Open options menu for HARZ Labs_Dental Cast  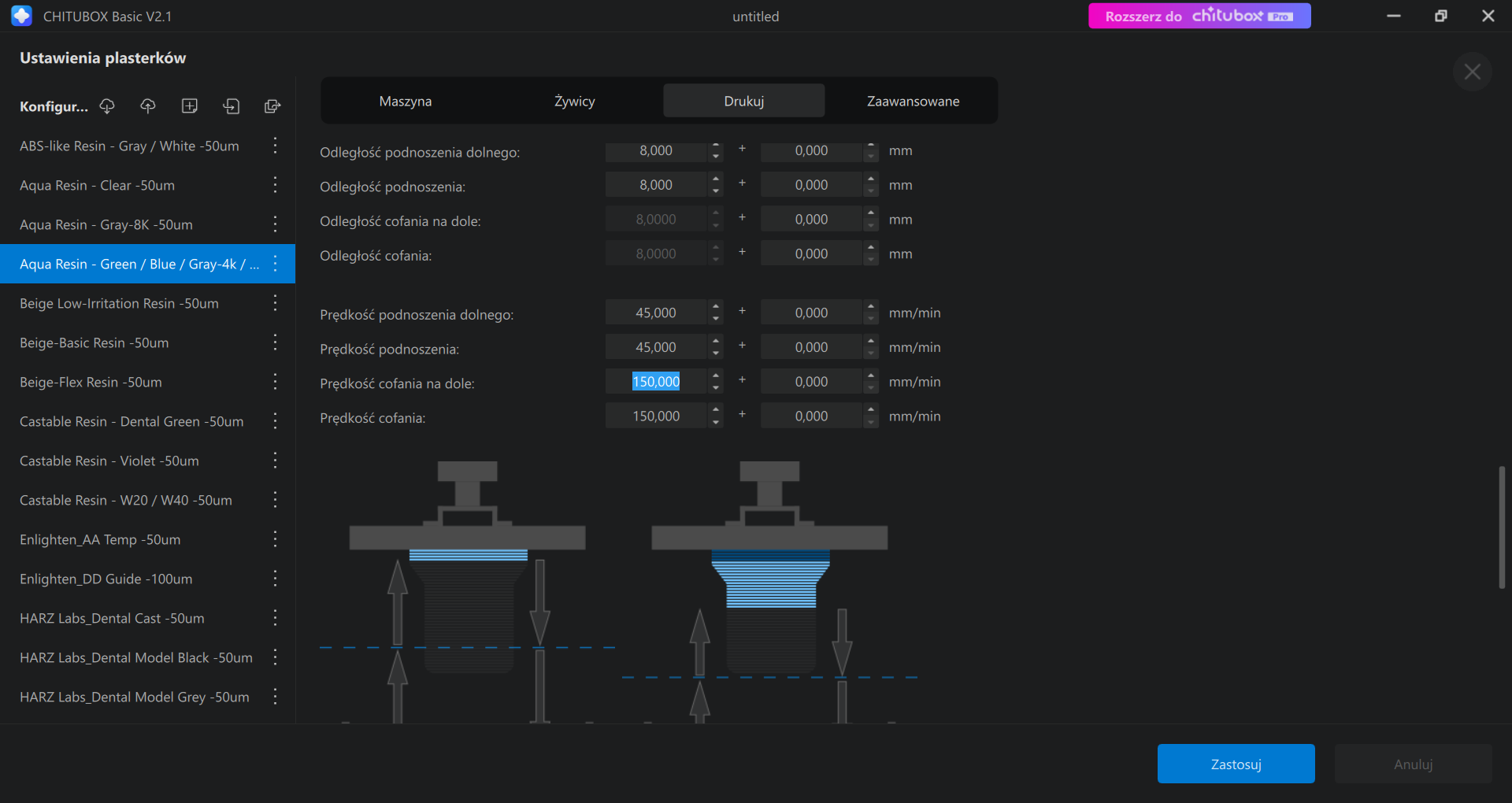click(275, 618)
